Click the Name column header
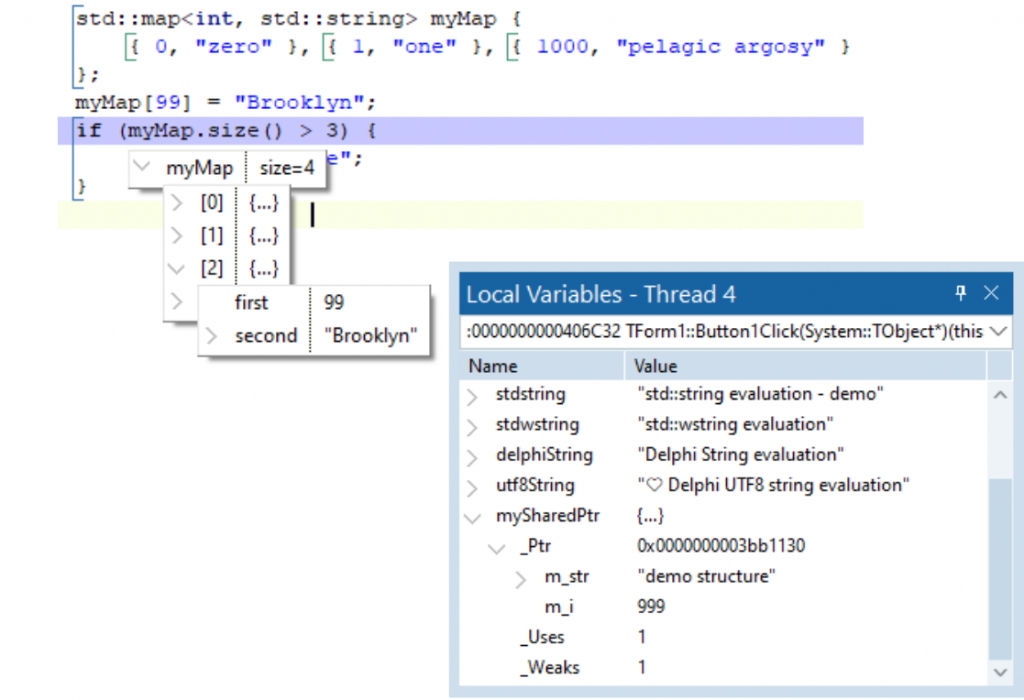Viewport: 1024px width, 700px height. (543, 366)
